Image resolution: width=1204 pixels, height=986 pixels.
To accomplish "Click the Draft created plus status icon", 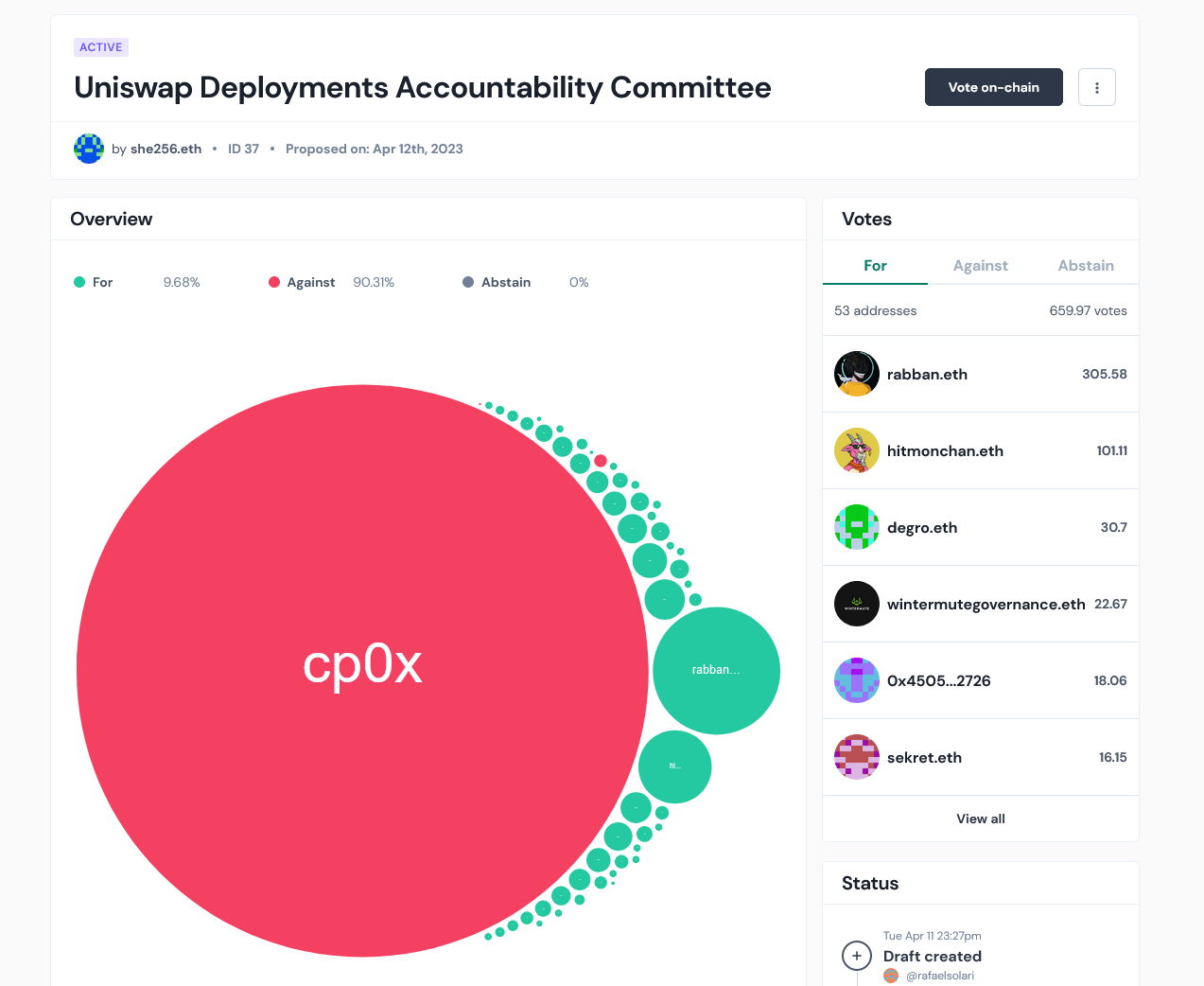I will [857, 956].
